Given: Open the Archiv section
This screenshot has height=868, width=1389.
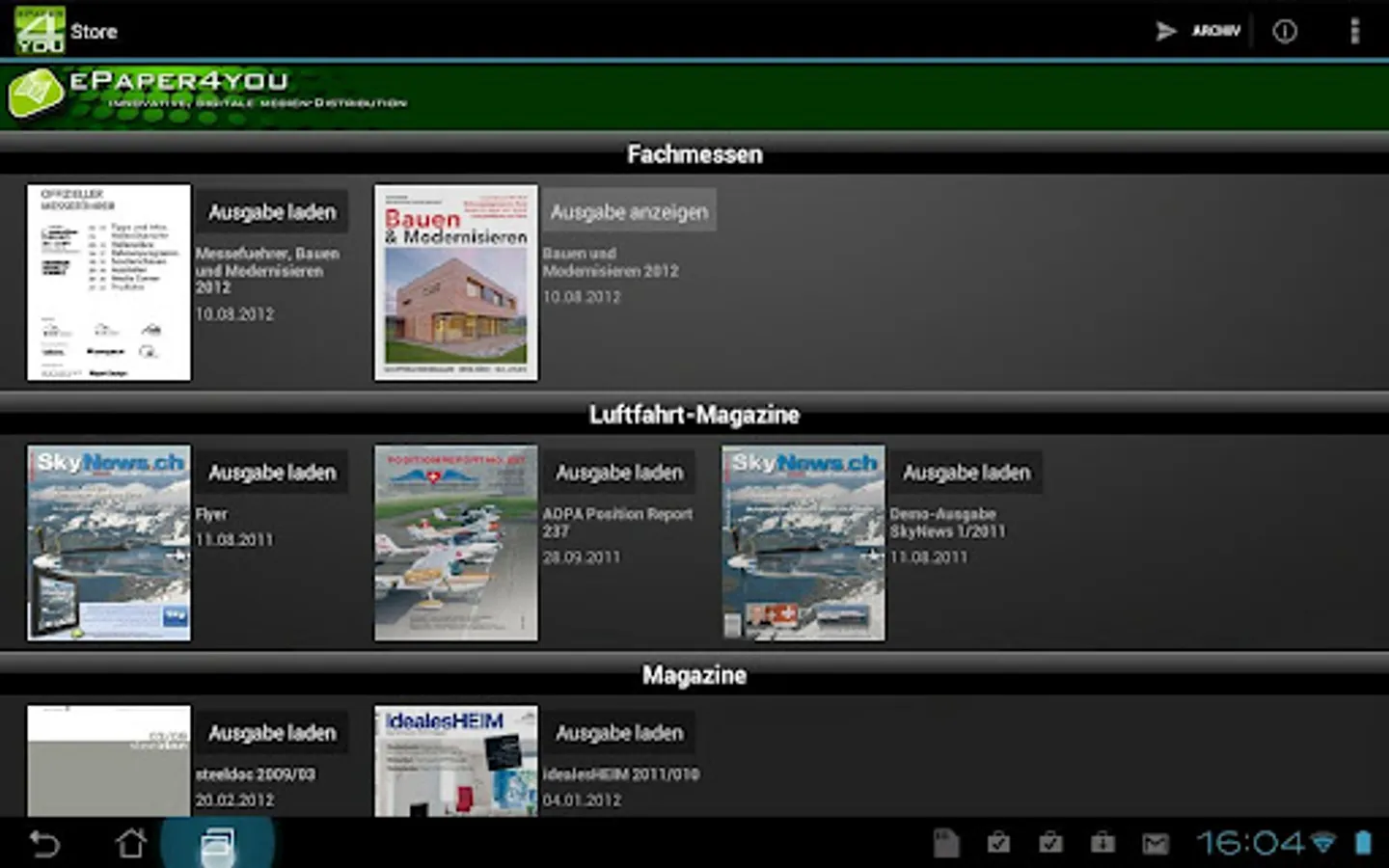Looking at the screenshot, I should 1199,31.
